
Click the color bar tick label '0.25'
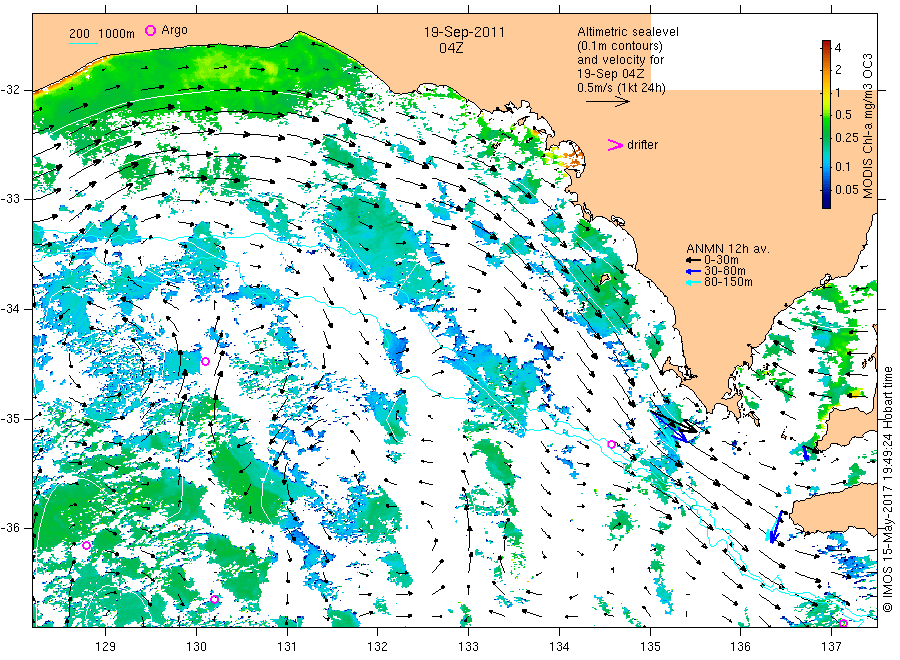click(x=847, y=138)
